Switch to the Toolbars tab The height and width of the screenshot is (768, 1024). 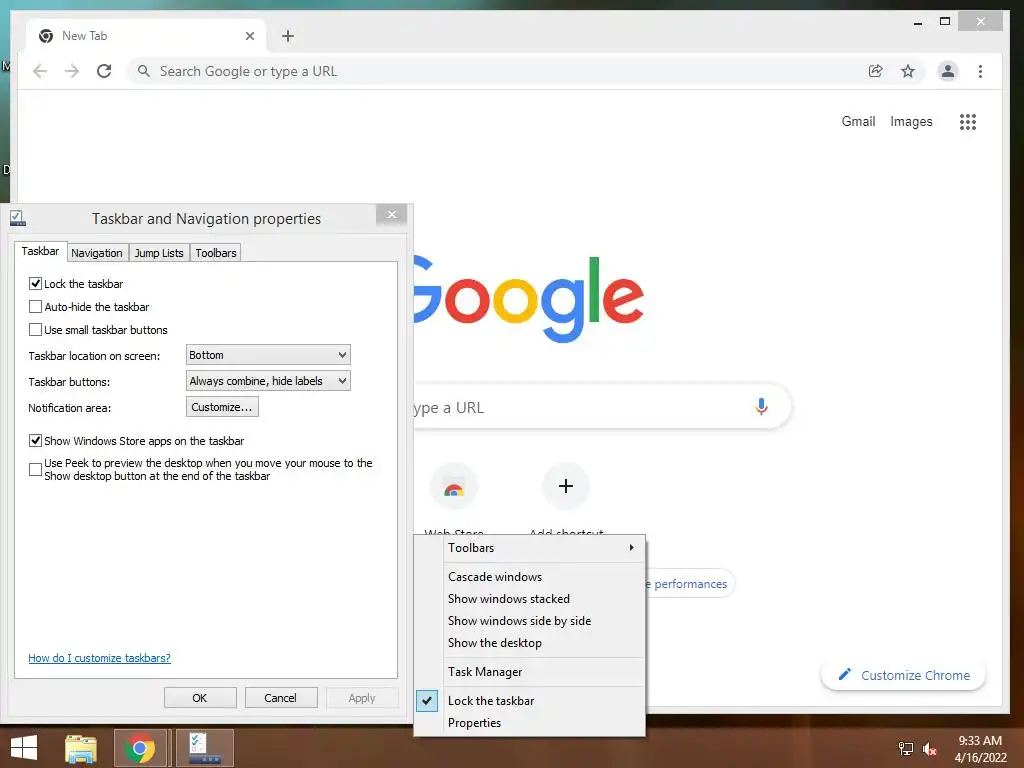tap(216, 253)
